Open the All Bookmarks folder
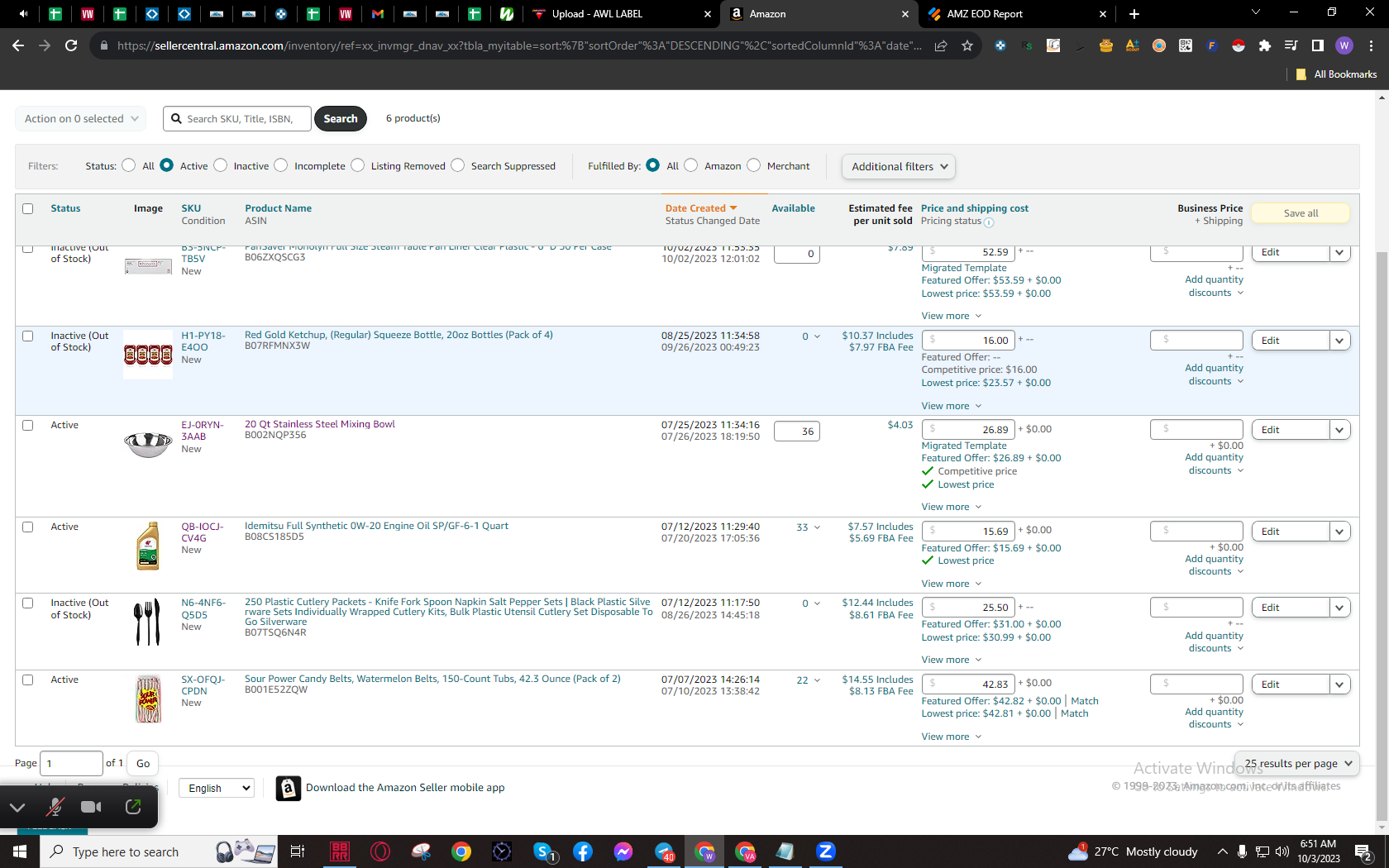1389x868 pixels. point(1336,74)
